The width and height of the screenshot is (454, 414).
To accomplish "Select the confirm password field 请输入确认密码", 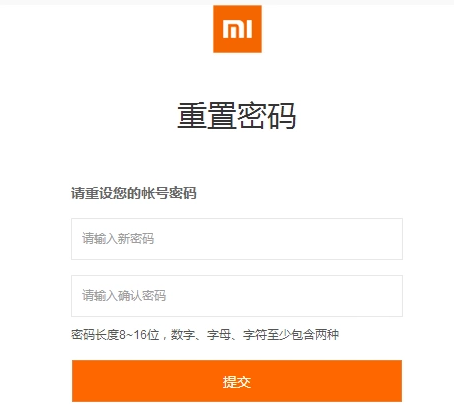I will tap(237, 296).
